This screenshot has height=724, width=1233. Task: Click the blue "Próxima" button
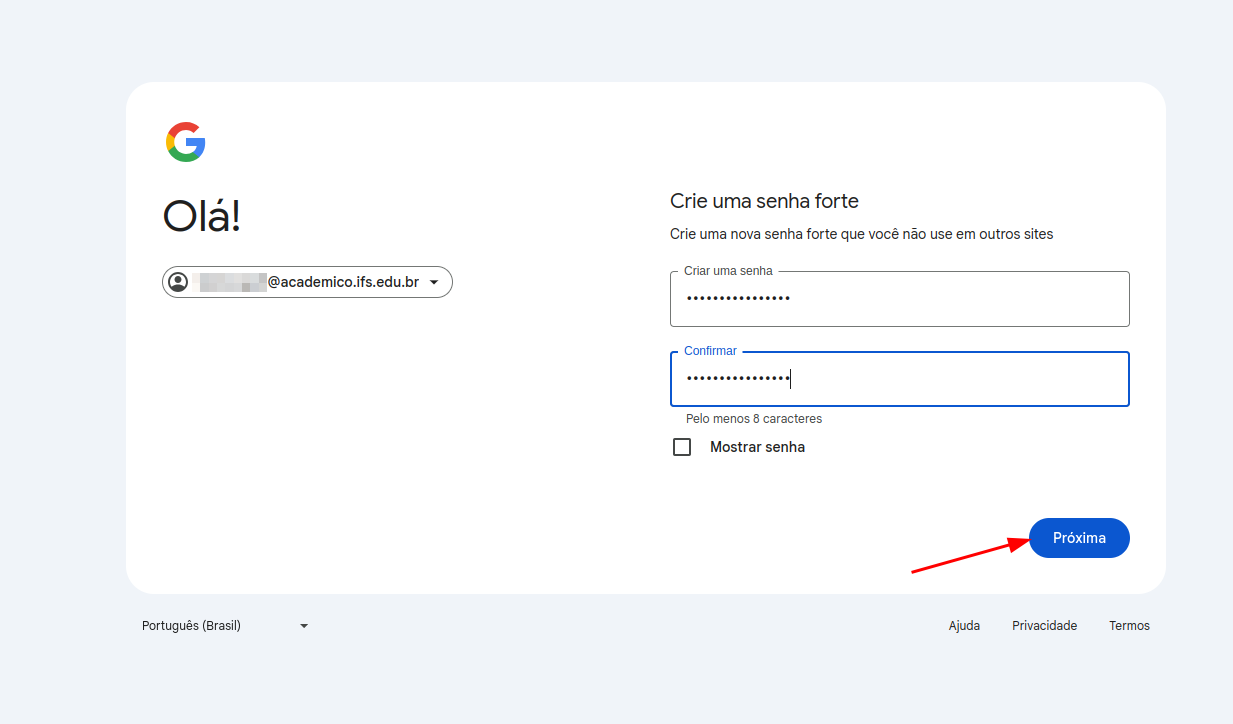tap(1079, 538)
